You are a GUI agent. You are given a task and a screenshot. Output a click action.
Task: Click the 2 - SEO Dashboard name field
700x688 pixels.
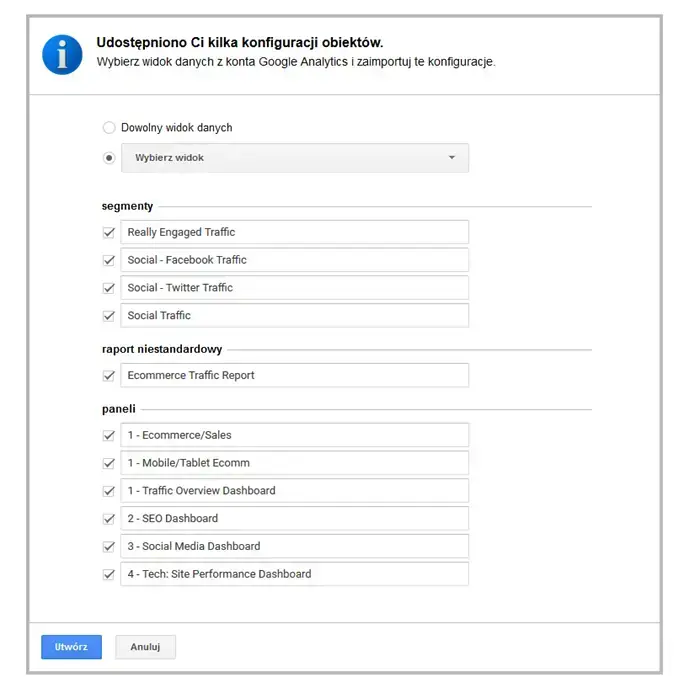pos(295,519)
